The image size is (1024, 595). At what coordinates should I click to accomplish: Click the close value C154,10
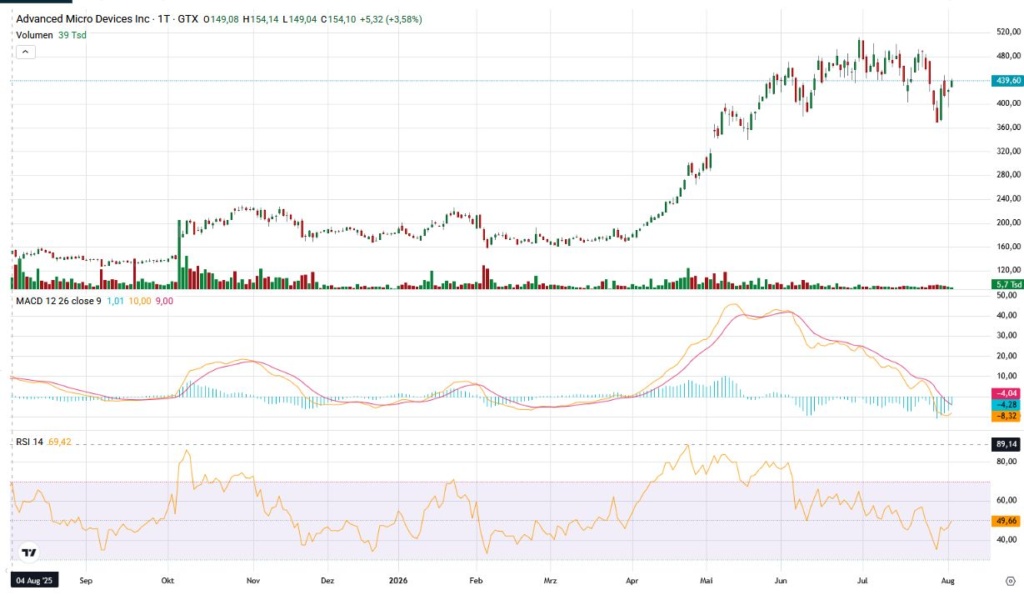[338, 20]
